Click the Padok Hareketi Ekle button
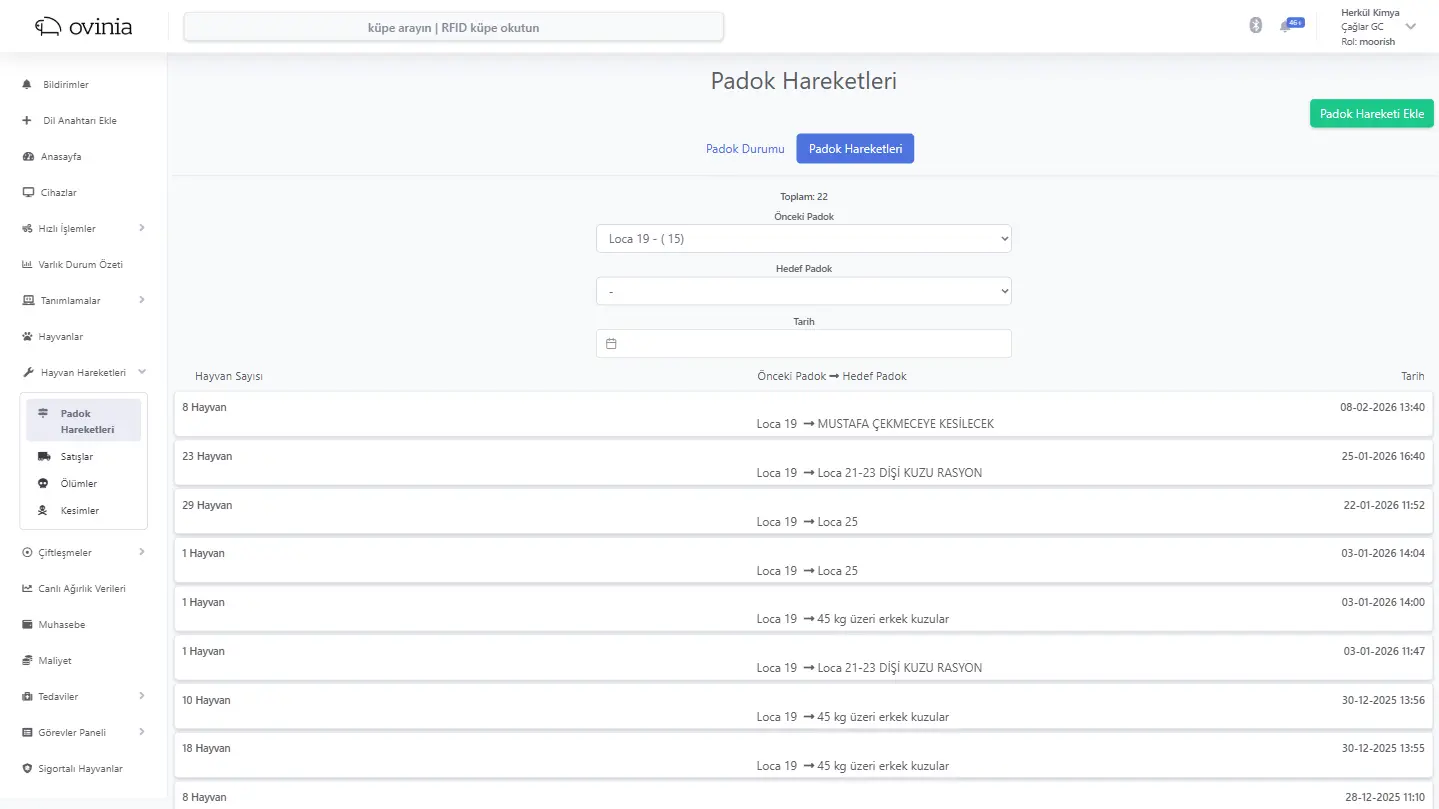This screenshot has height=809, width=1439. (x=1371, y=114)
